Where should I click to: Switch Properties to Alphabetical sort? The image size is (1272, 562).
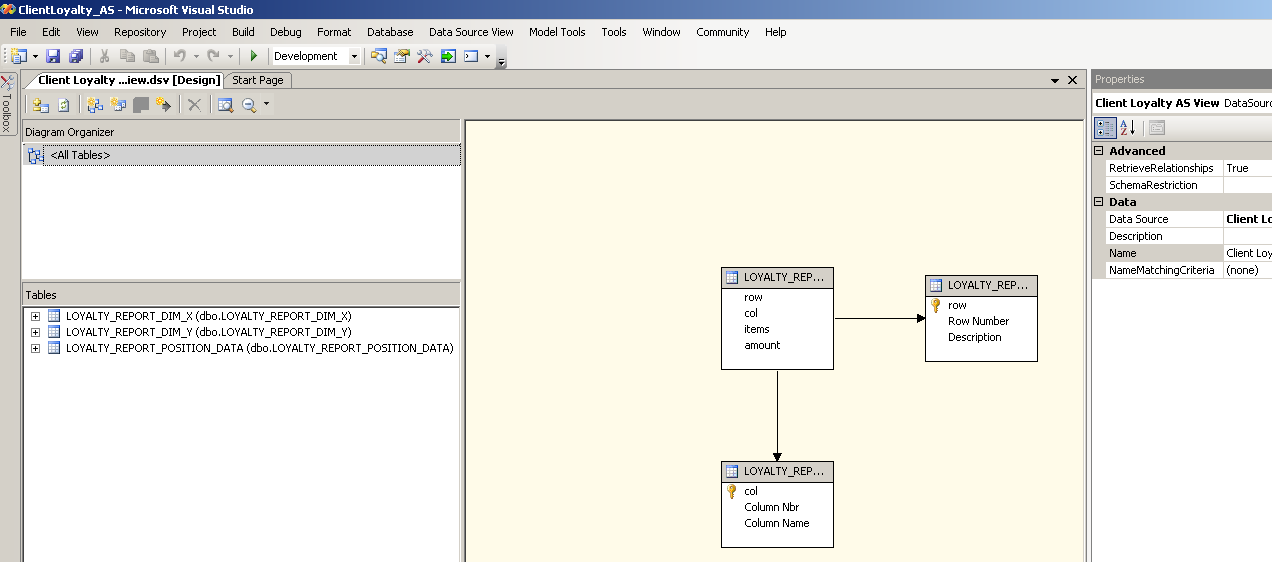point(1128,128)
